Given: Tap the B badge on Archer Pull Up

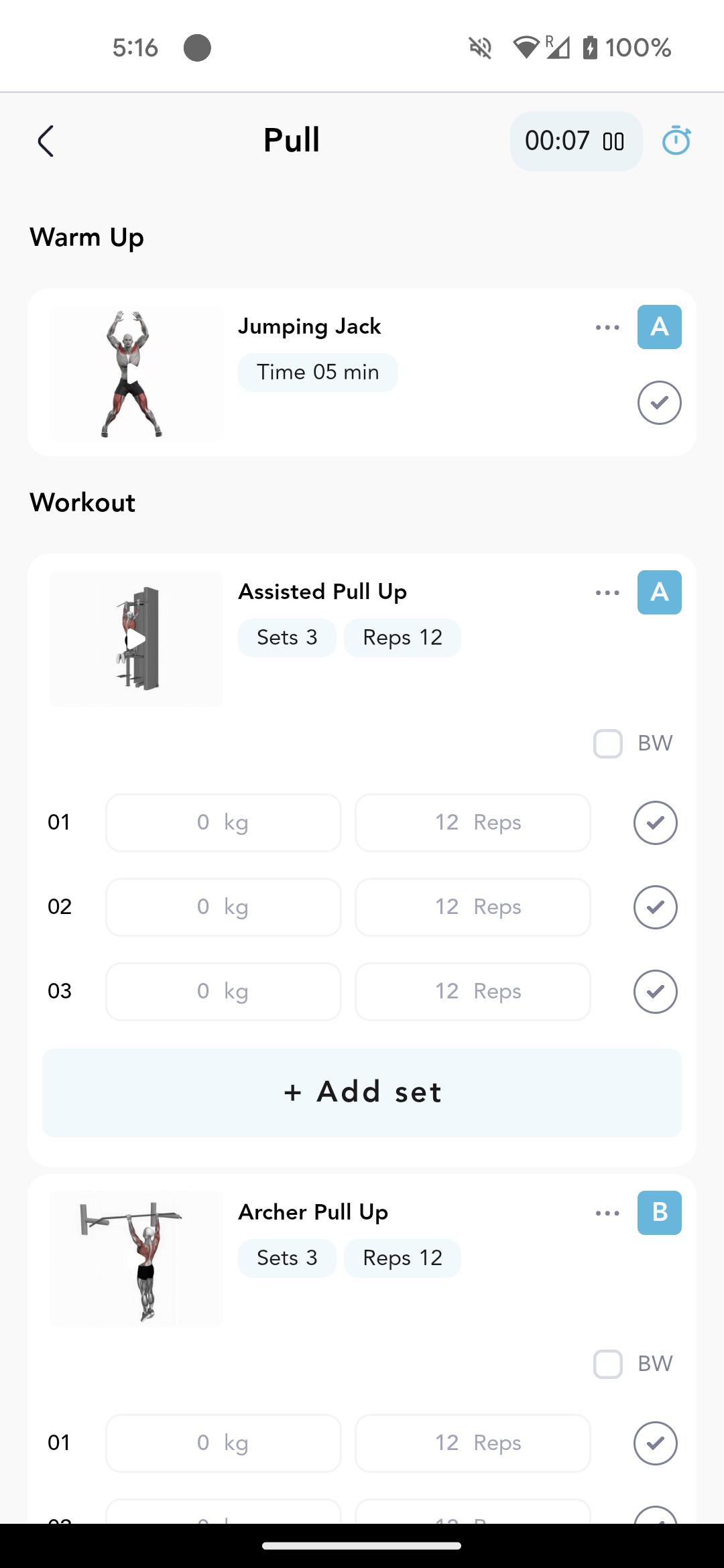Looking at the screenshot, I should [x=659, y=1213].
